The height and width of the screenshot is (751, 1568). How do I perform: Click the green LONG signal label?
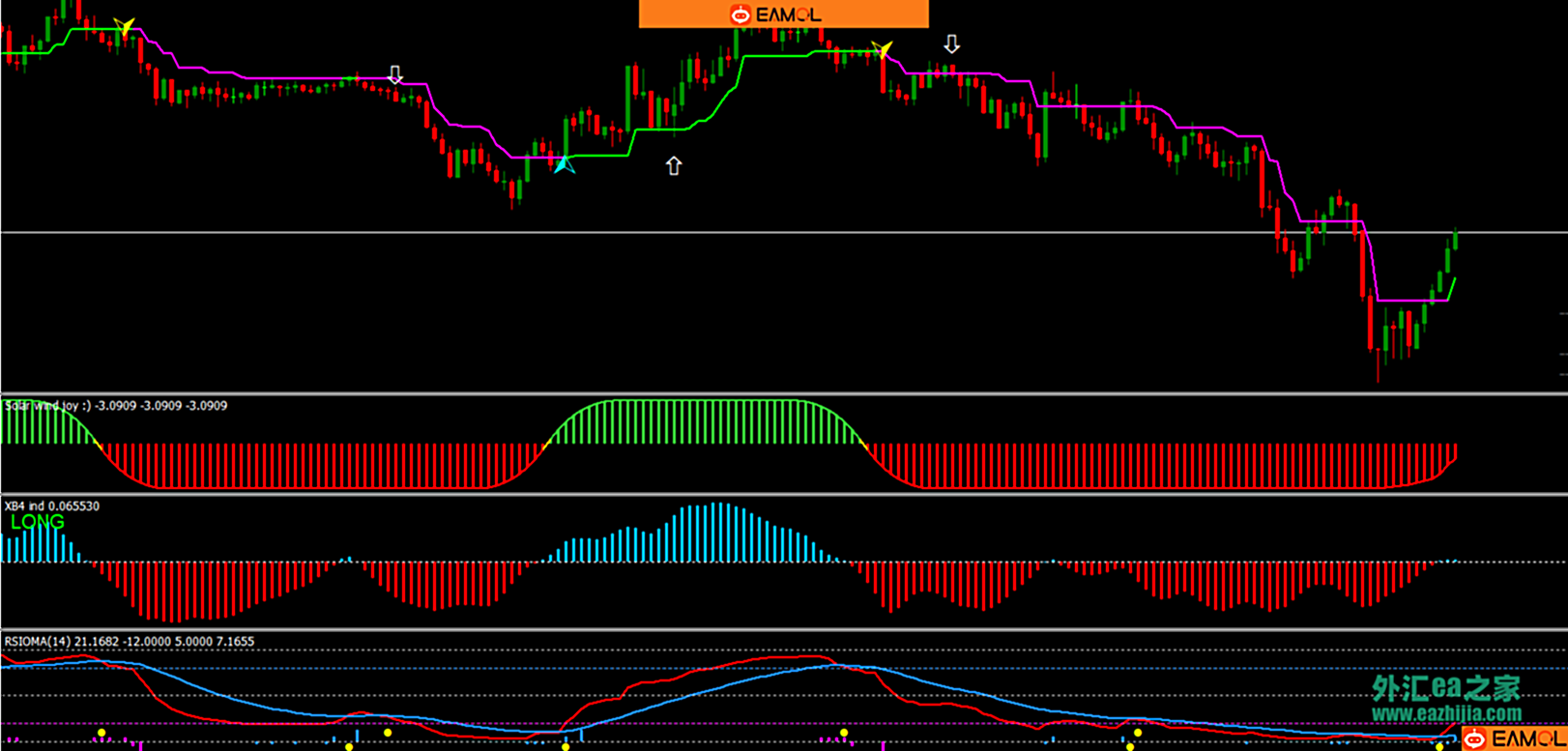pyautogui.click(x=38, y=522)
